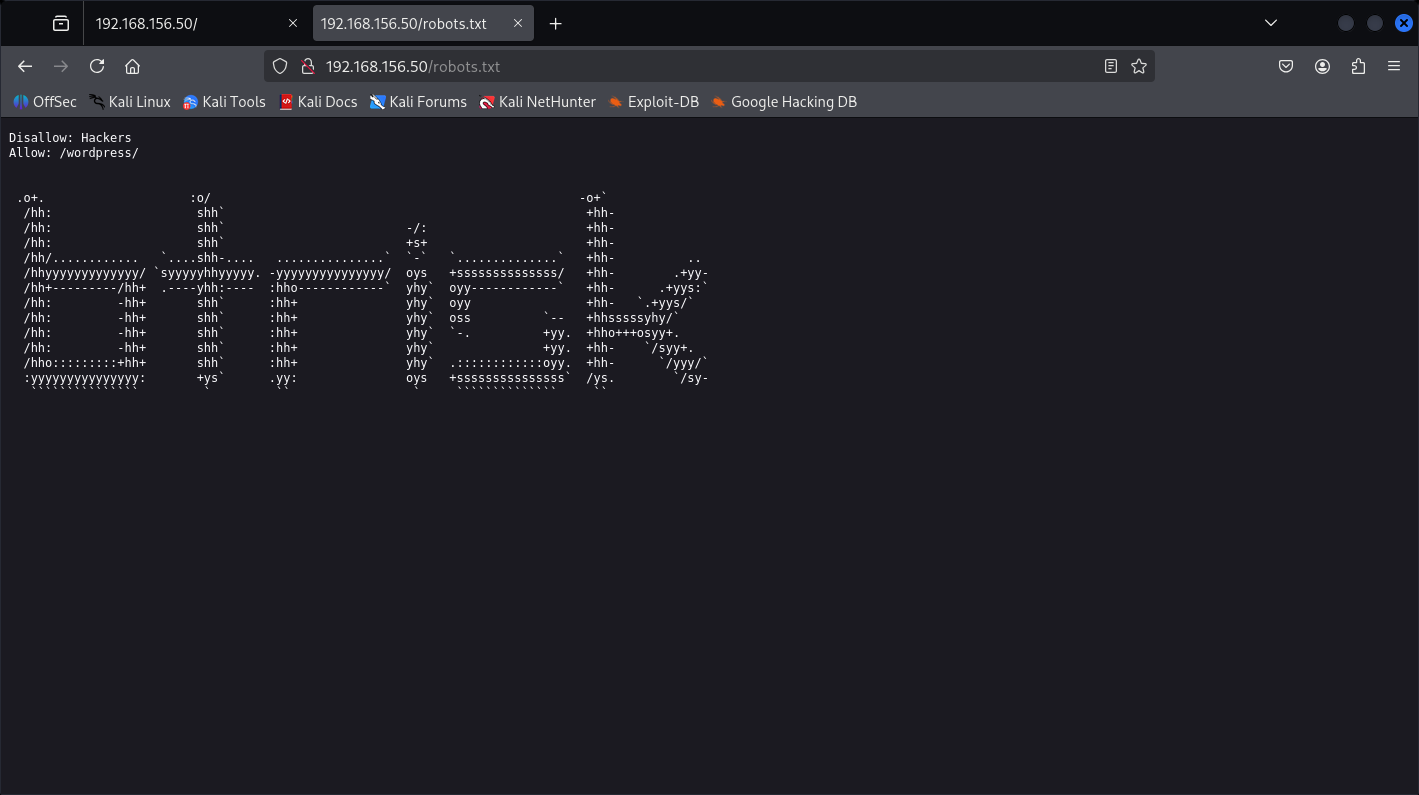Toggle reader view for this page
Viewport: 1419px width, 795px height.
tap(1111, 66)
